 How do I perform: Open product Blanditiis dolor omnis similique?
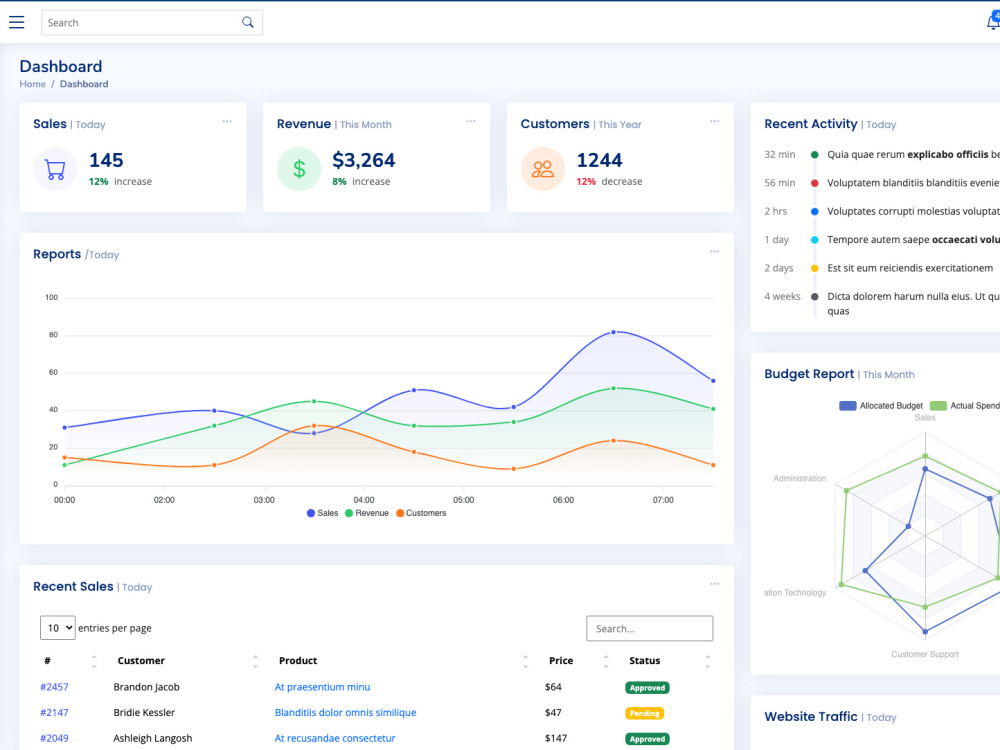(345, 712)
